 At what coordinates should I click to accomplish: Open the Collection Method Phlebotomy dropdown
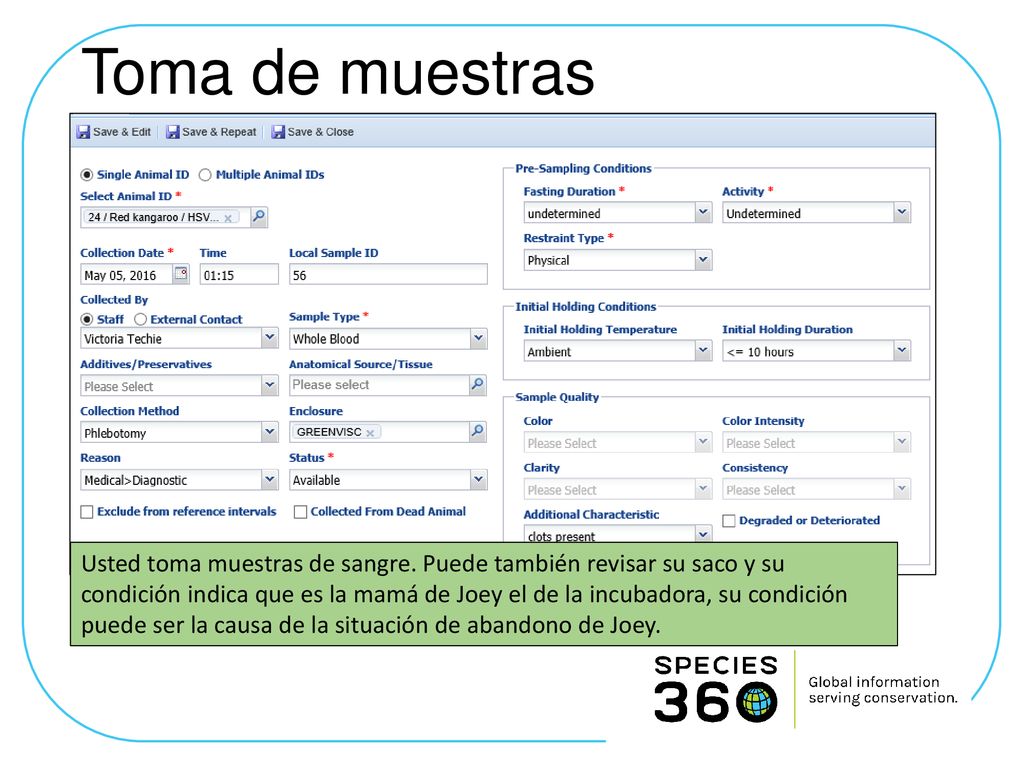click(x=270, y=432)
